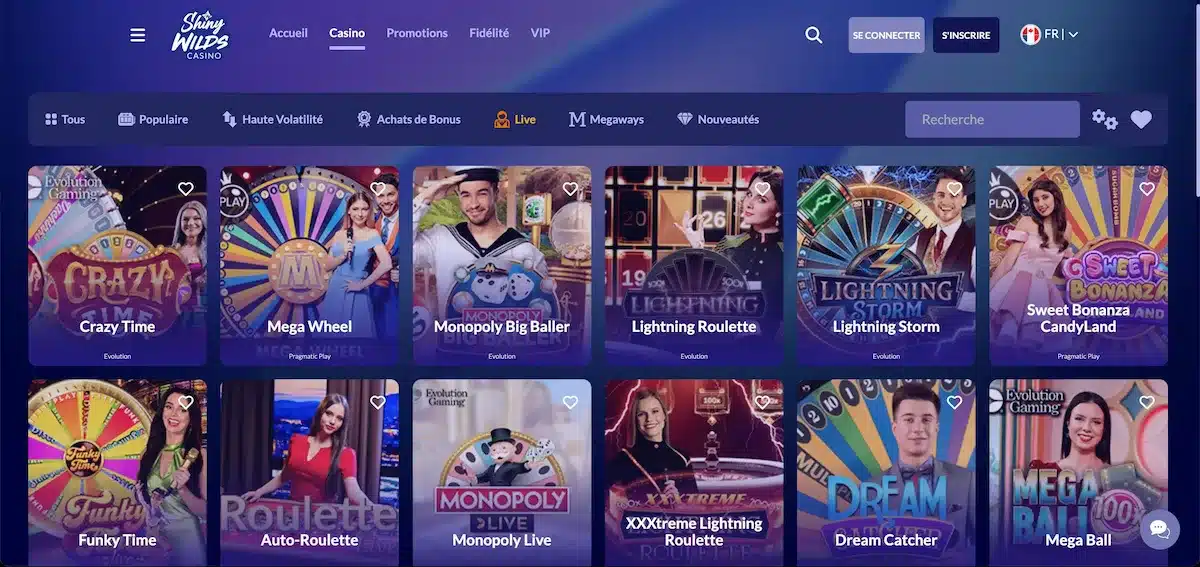
Task: Filter by Megaways games
Action: (606, 119)
